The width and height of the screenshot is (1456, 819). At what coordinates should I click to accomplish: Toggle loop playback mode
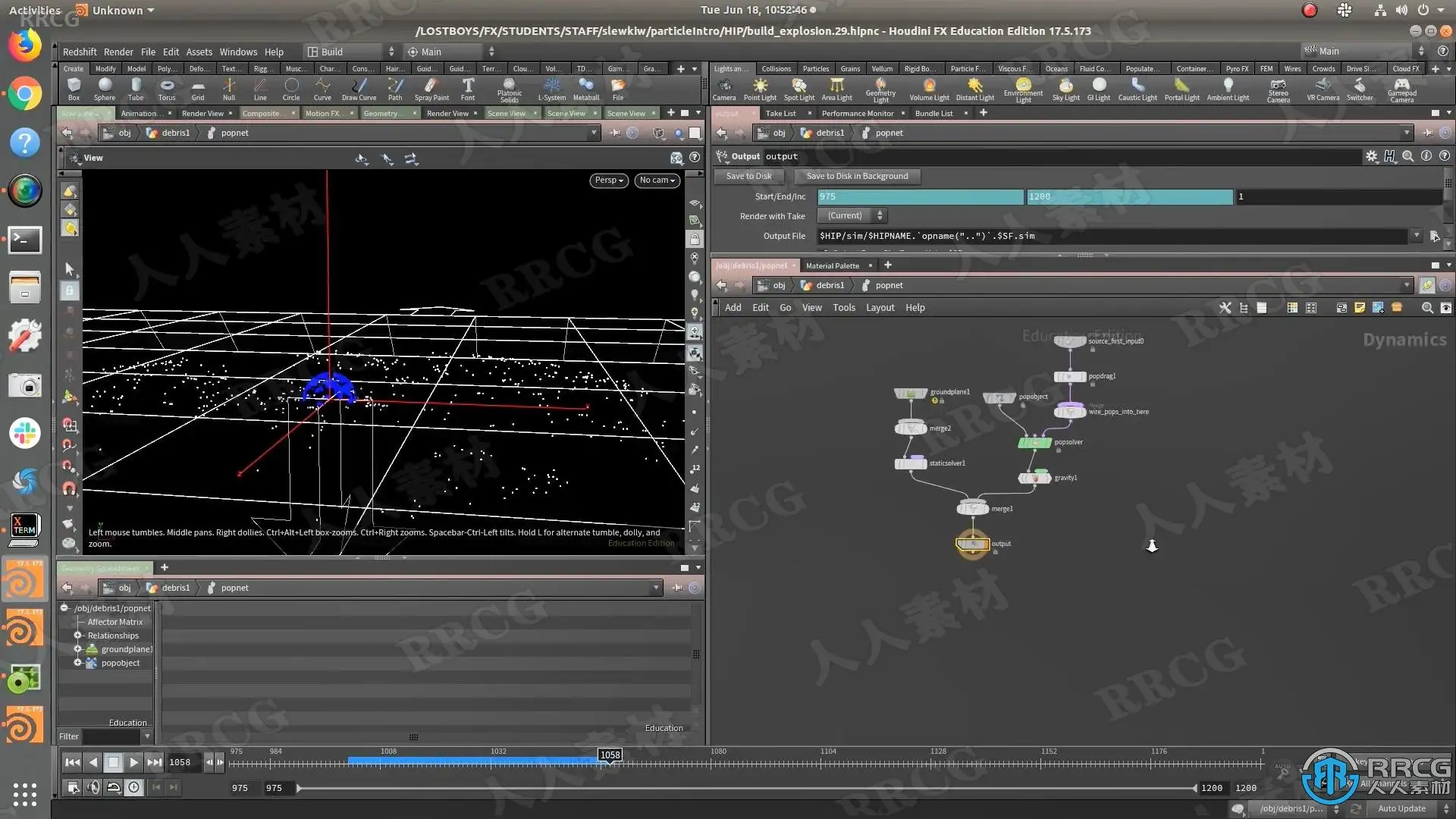pyautogui.click(x=114, y=787)
